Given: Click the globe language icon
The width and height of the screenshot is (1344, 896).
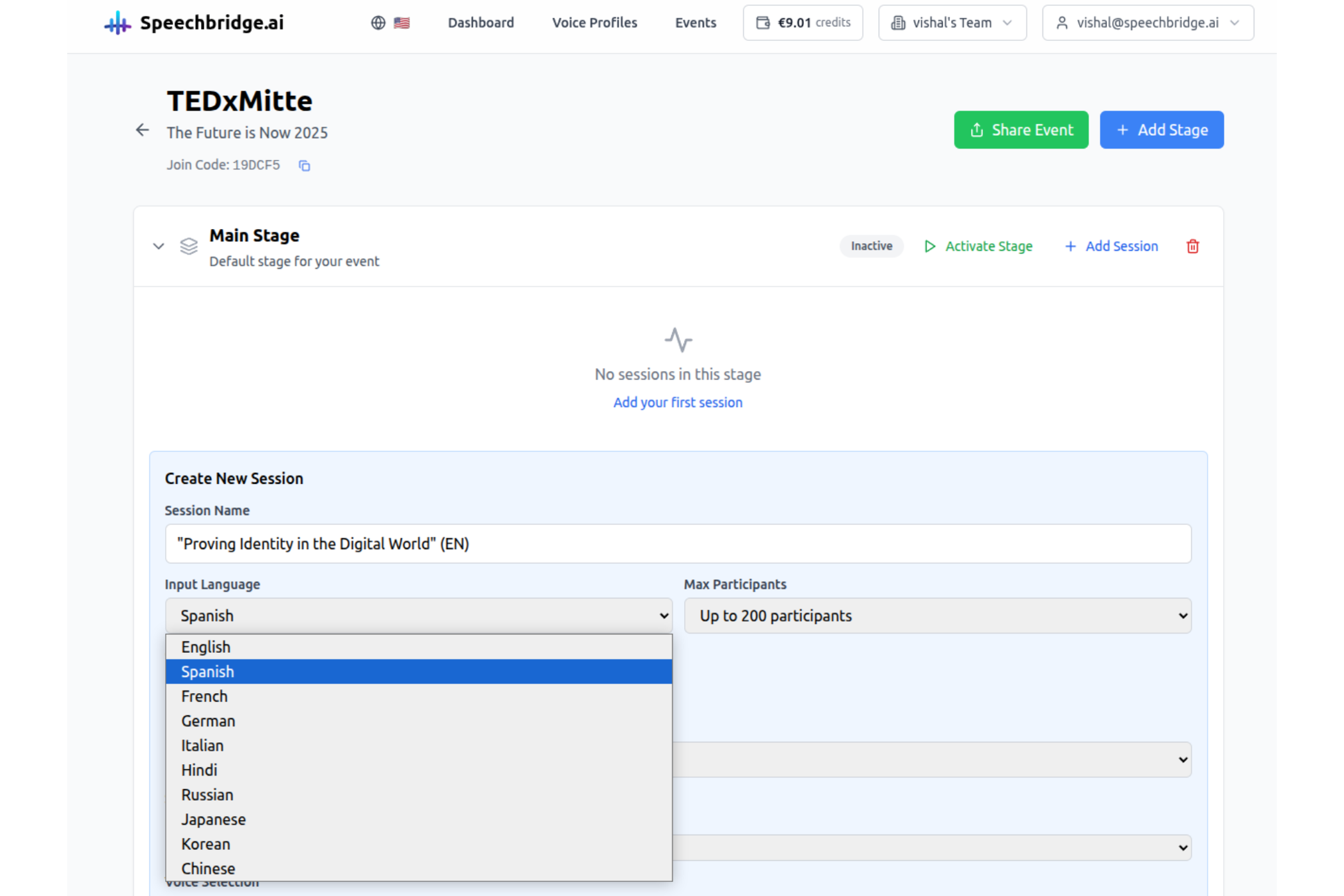Looking at the screenshot, I should click(x=378, y=23).
